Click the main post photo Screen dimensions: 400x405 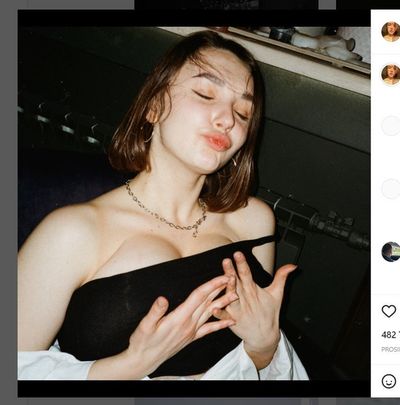pos(194,203)
